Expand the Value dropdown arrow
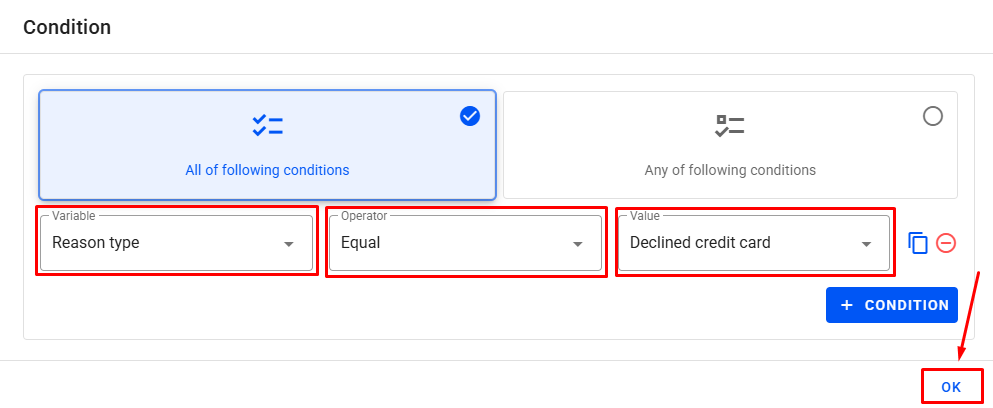The height and width of the screenshot is (408, 993). click(866, 244)
